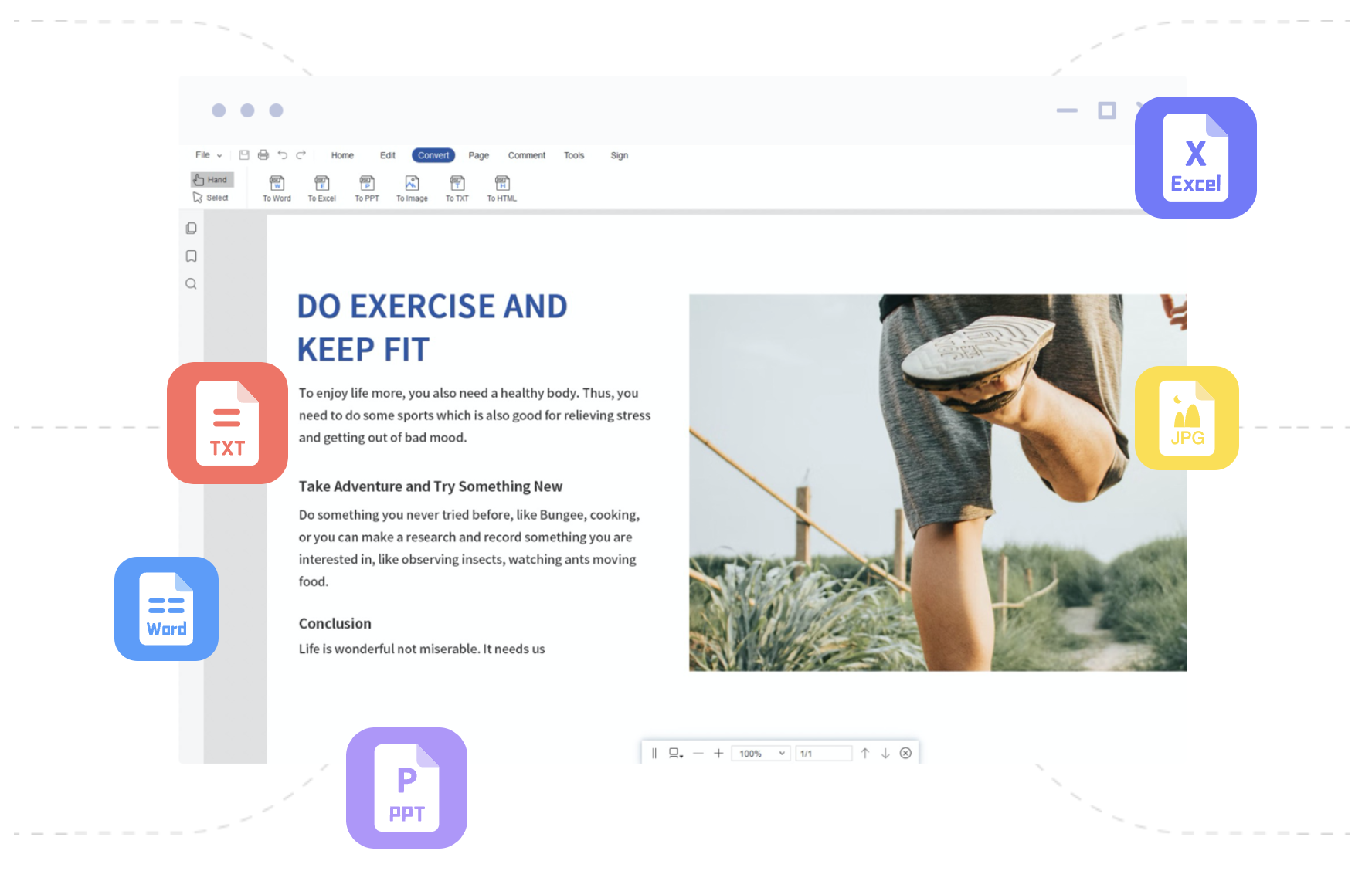Convert the PDF using To Word
The height and width of the screenshot is (871, 1372).
(x=277, y=188)
